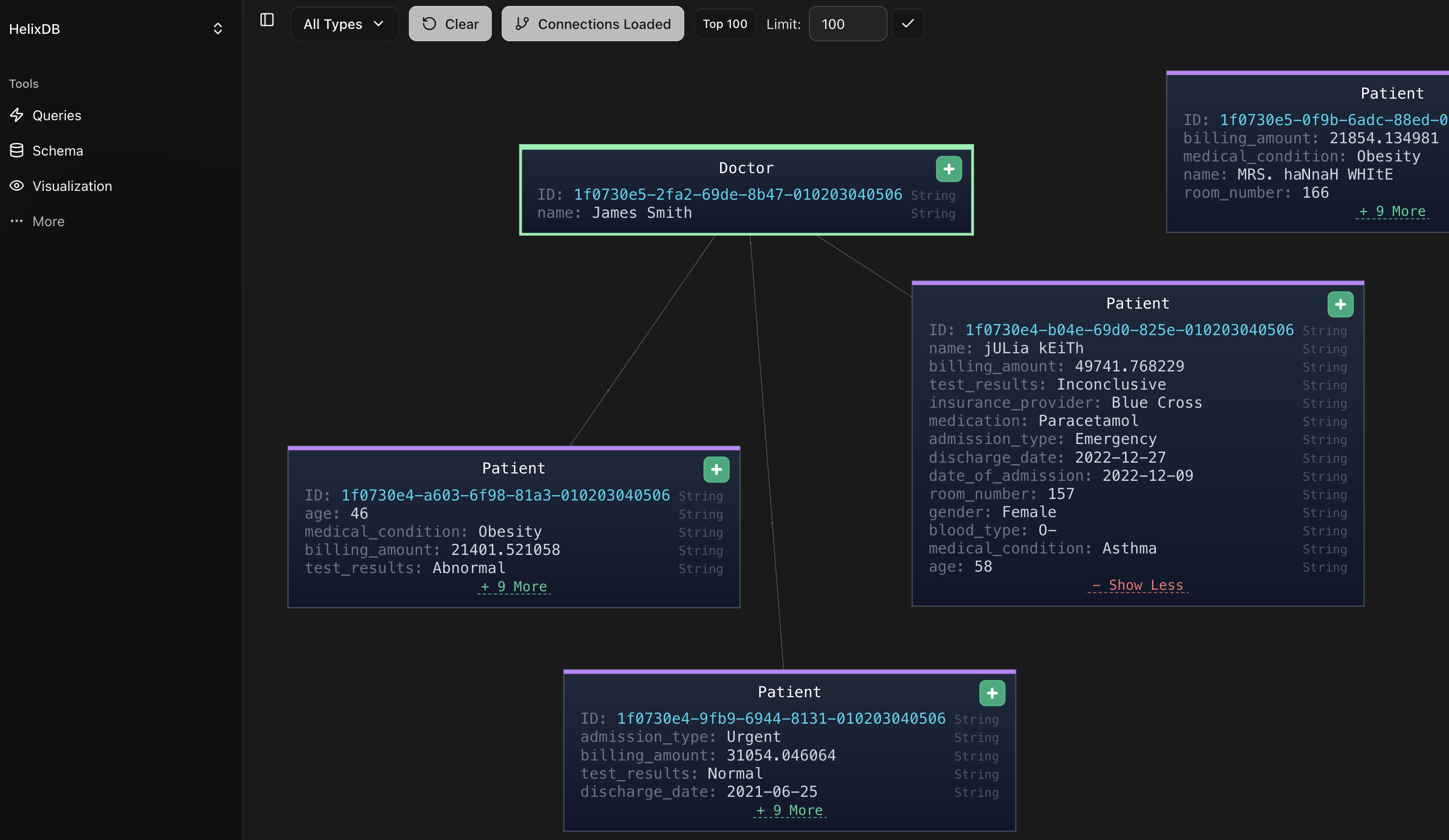This screenshot has height=840, width=1449.
Task: Collapse fields with Show Less
Action: click(1137, 585)
